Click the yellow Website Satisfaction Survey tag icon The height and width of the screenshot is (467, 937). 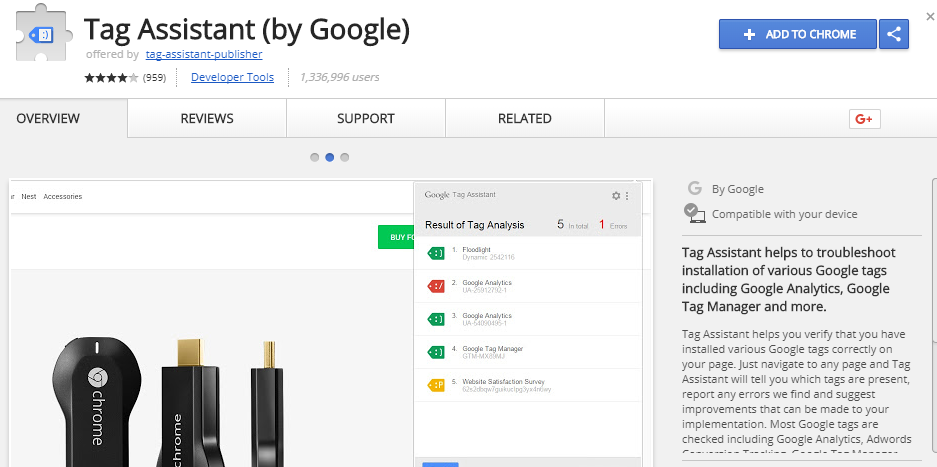coord(436,385)
